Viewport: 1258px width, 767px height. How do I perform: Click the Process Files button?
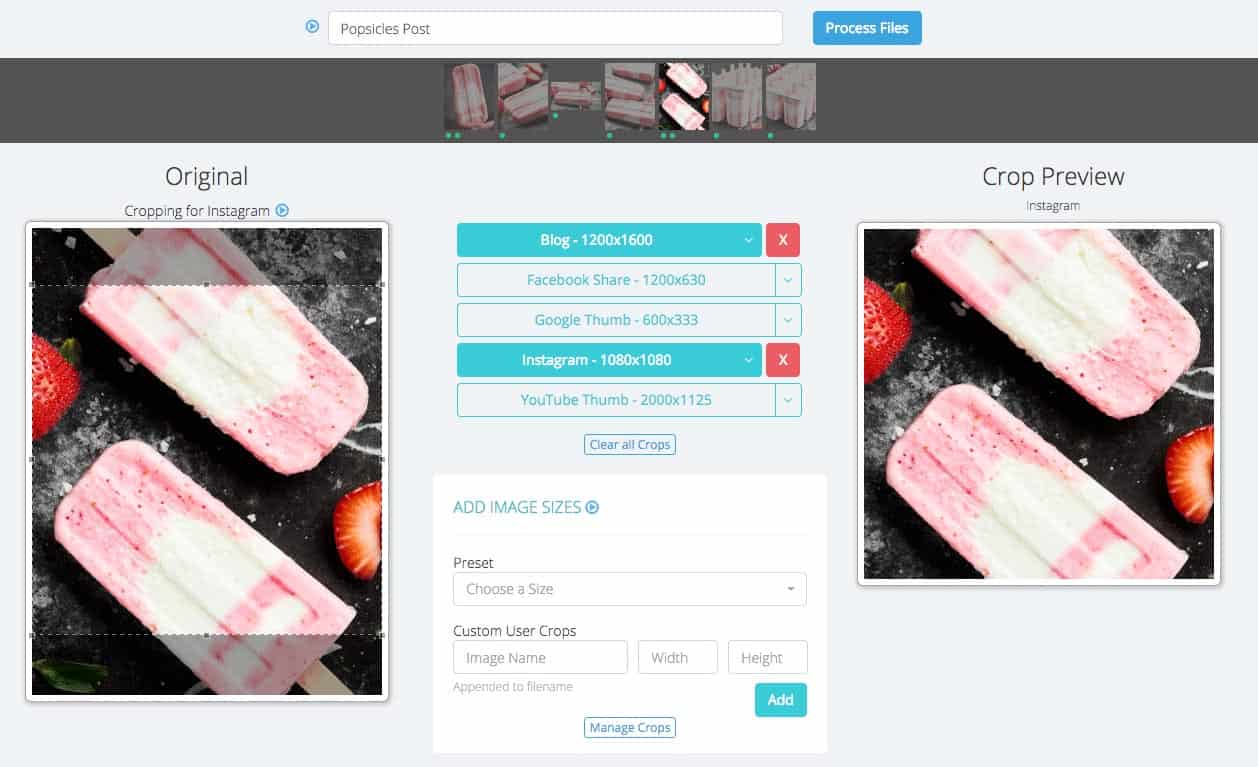coord(867,28)
